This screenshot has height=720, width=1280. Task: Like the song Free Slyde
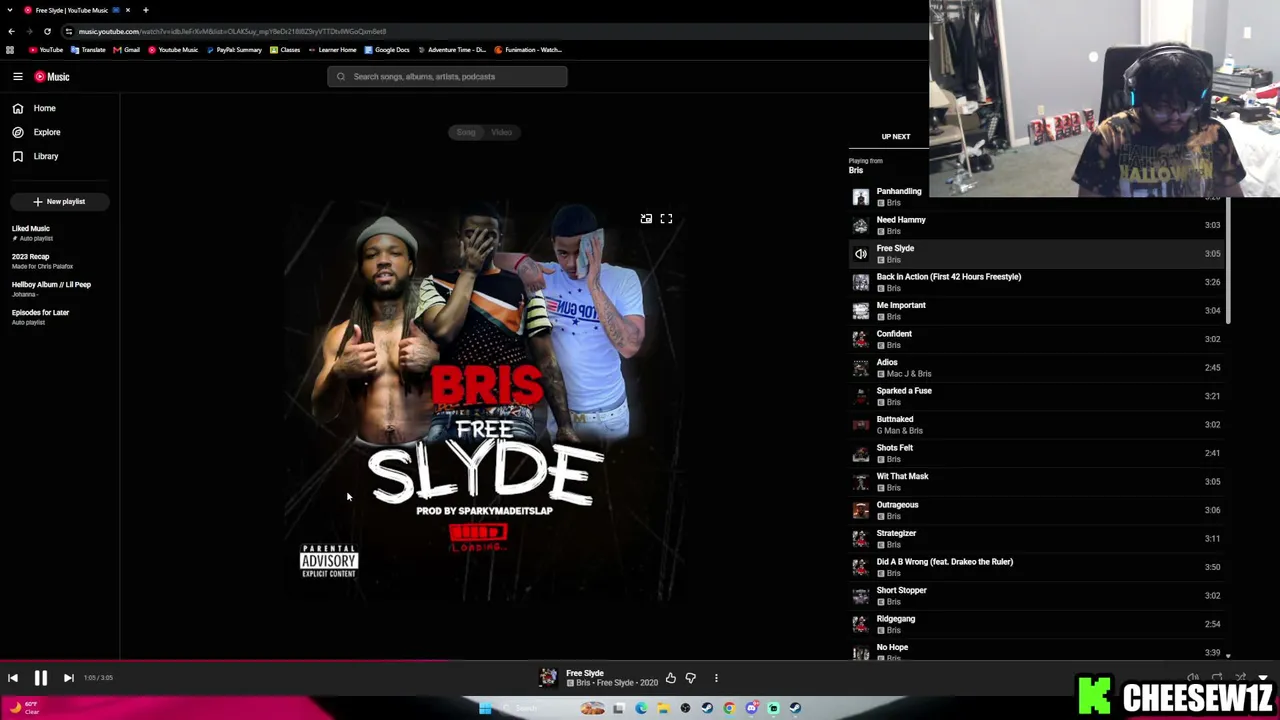click(x=670, y=678)
